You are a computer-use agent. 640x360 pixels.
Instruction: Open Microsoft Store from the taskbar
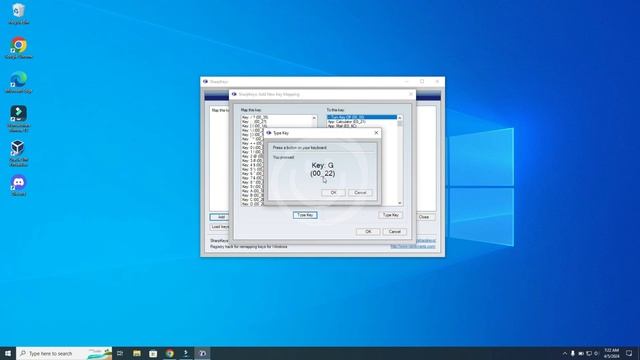(x=153, y=353)
